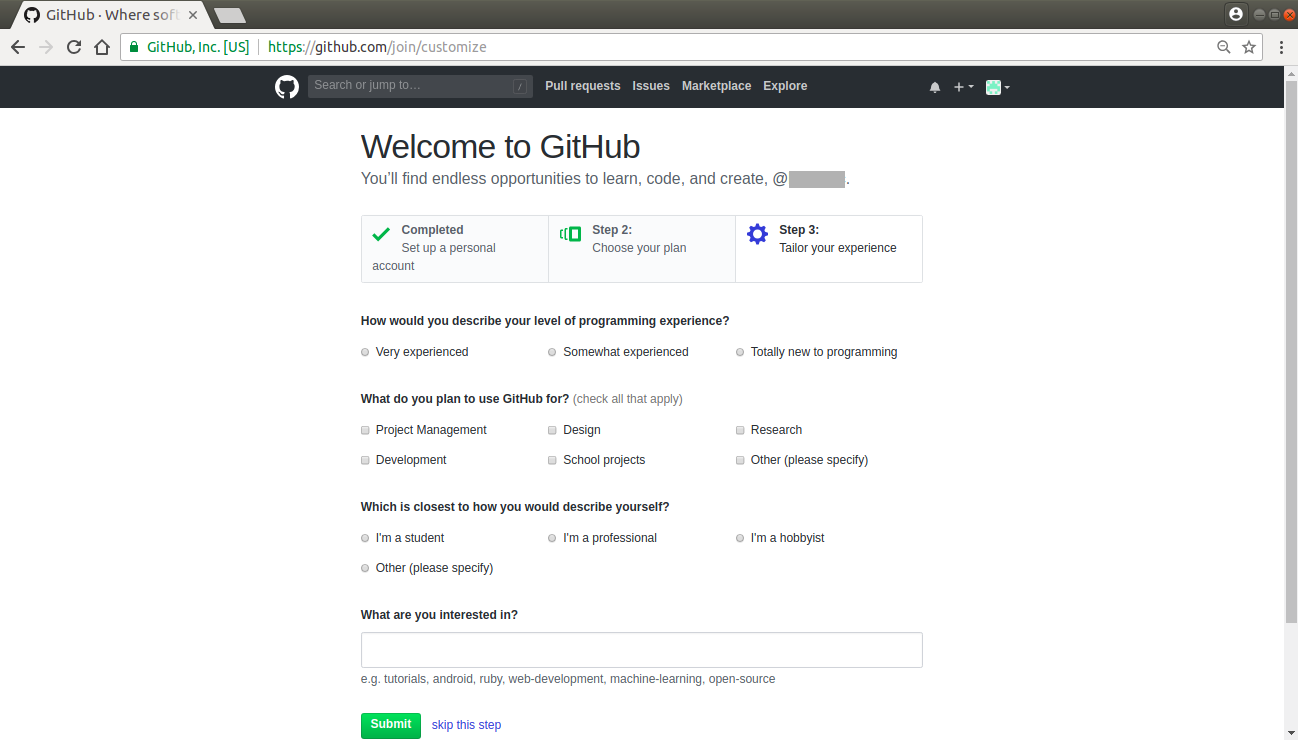Open Explore in header
Screen dimensions: 1298x740
785,86
